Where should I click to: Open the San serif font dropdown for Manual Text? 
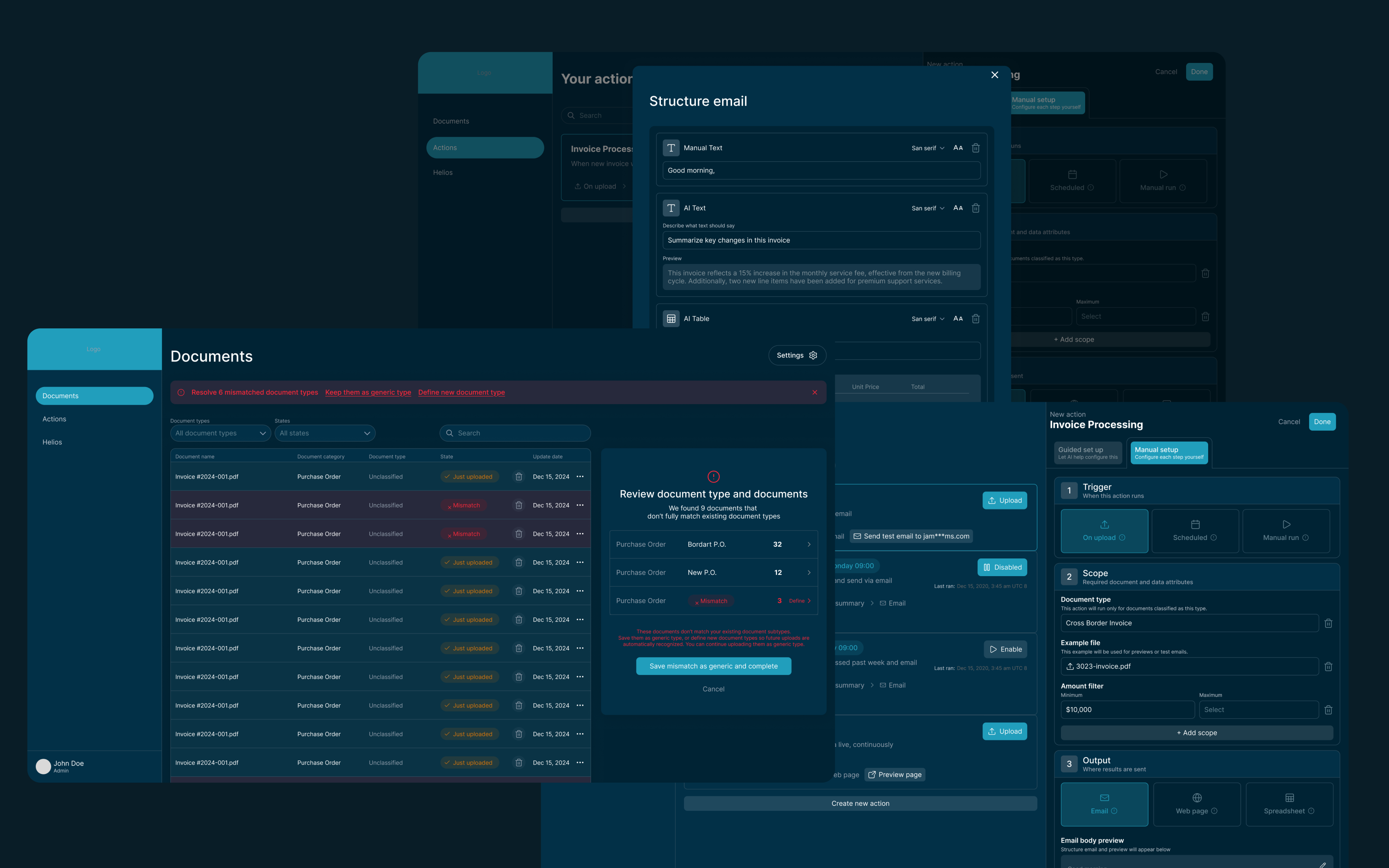[x=927, y=148]
